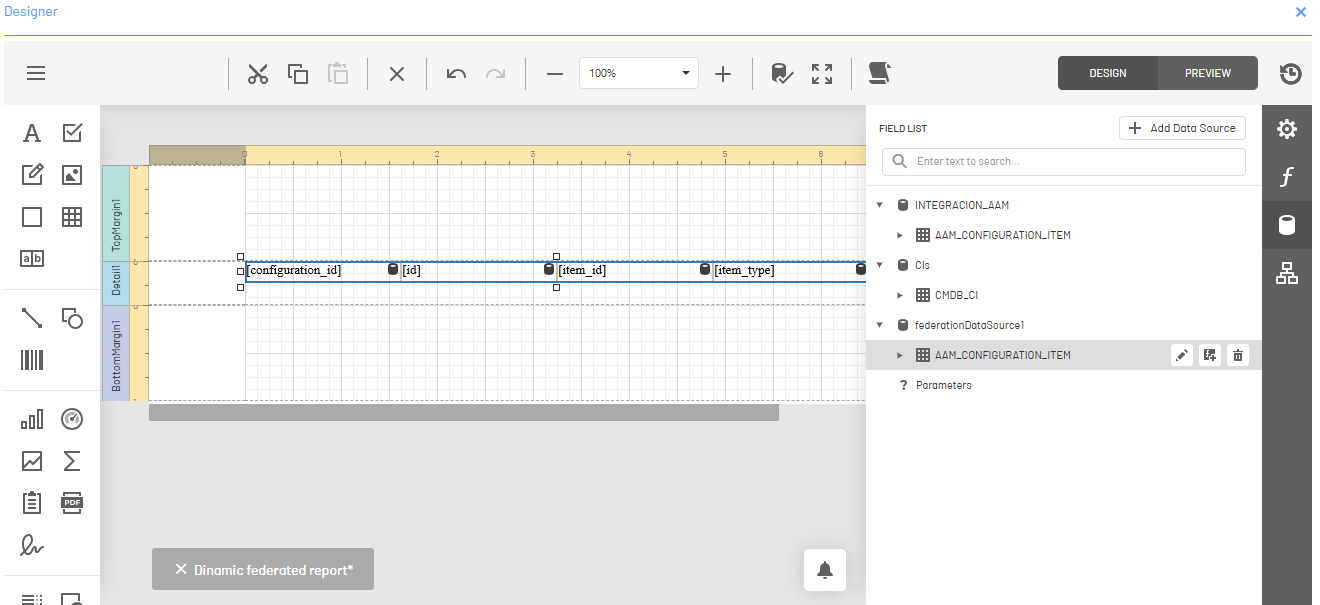
Task: Expand AAM_CONFIGURATION_ITEM under federationDataSource1
Action: pyautogui.click(x=900, y=355)
